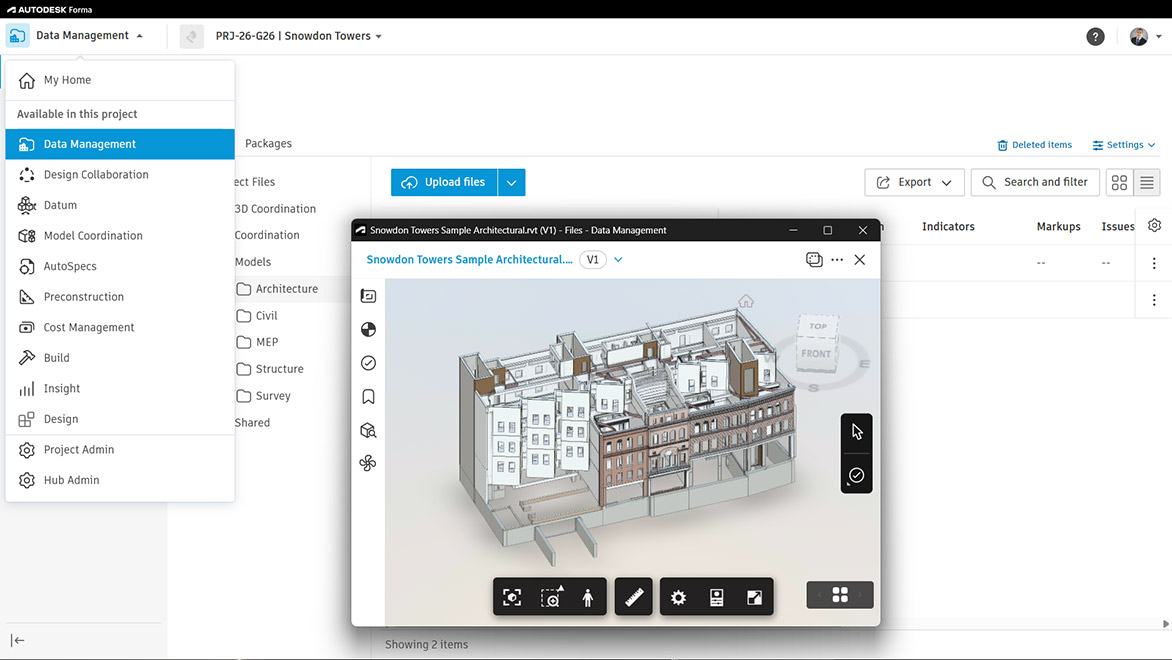The height and width of the screenshot is (660, 1172).
Task: Go to Model Coordination
Action: [x=120, y=235]
